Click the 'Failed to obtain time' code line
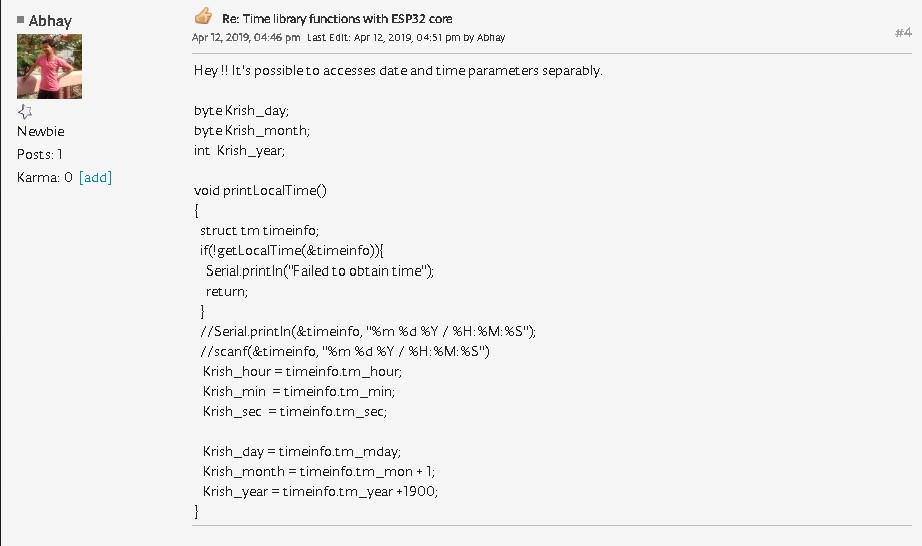Viewport: 922px width, 546px height. [x=320, y=270]
